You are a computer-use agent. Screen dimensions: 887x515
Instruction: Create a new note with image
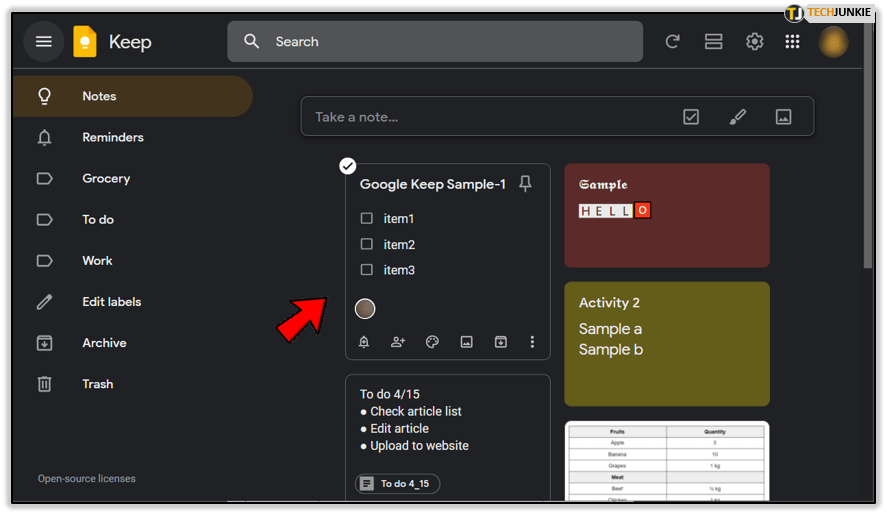[783, 117]
